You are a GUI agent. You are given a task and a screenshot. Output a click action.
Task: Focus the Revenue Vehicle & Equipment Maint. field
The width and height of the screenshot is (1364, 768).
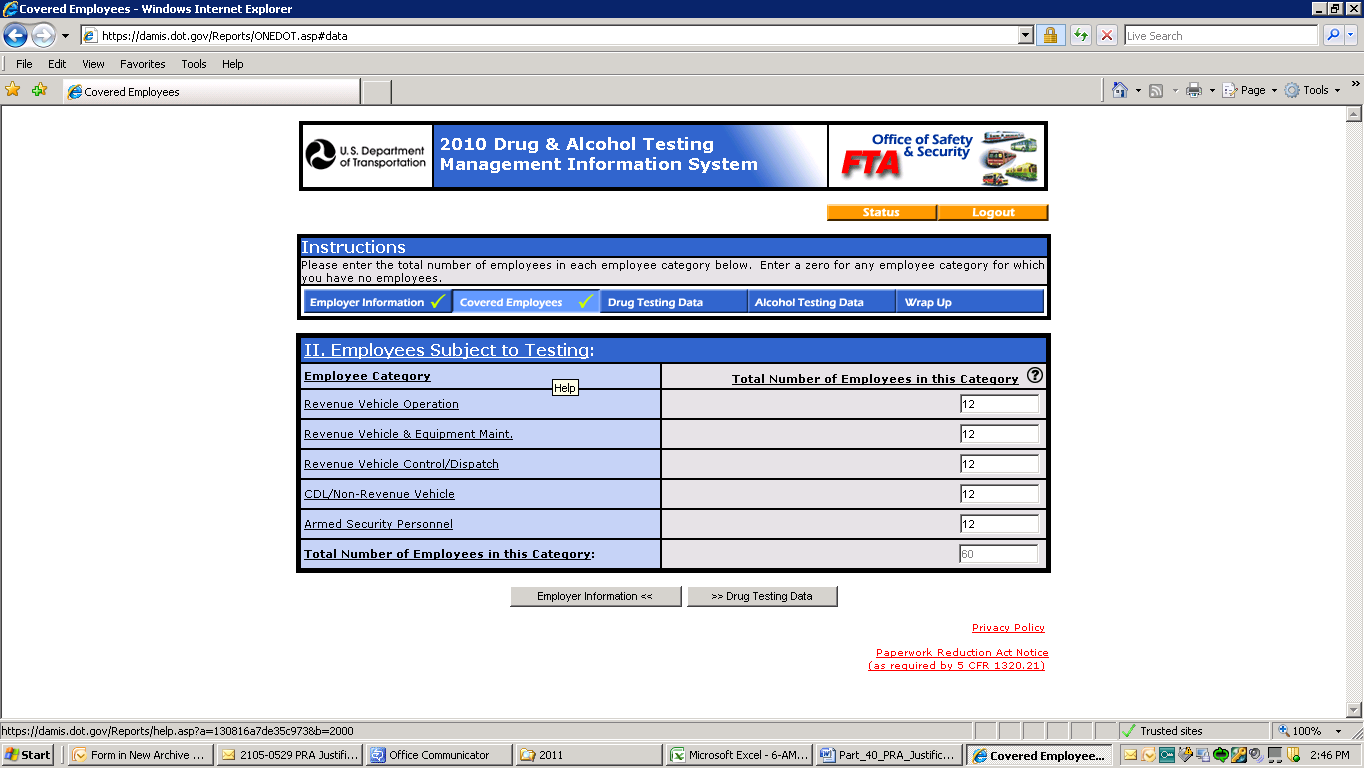999,434
